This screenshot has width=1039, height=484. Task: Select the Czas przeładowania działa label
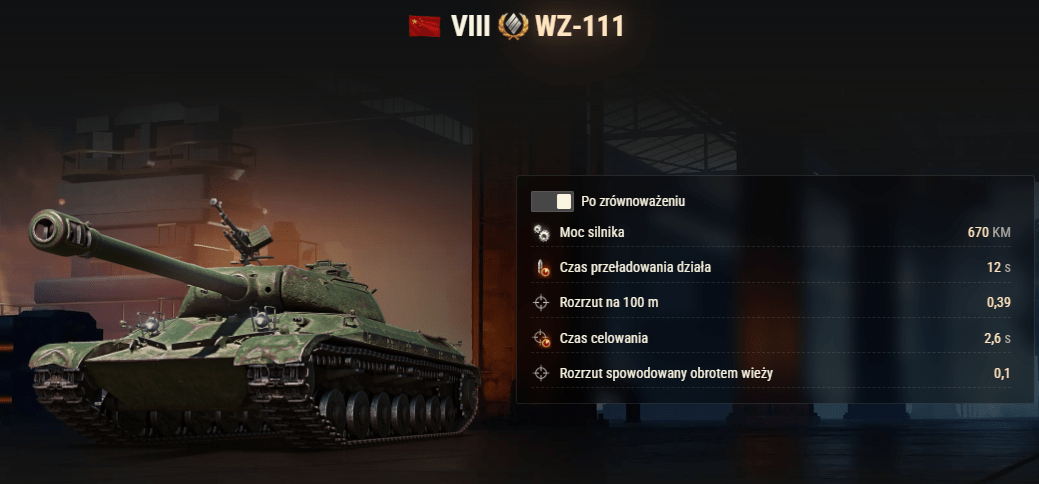[635, 268]
